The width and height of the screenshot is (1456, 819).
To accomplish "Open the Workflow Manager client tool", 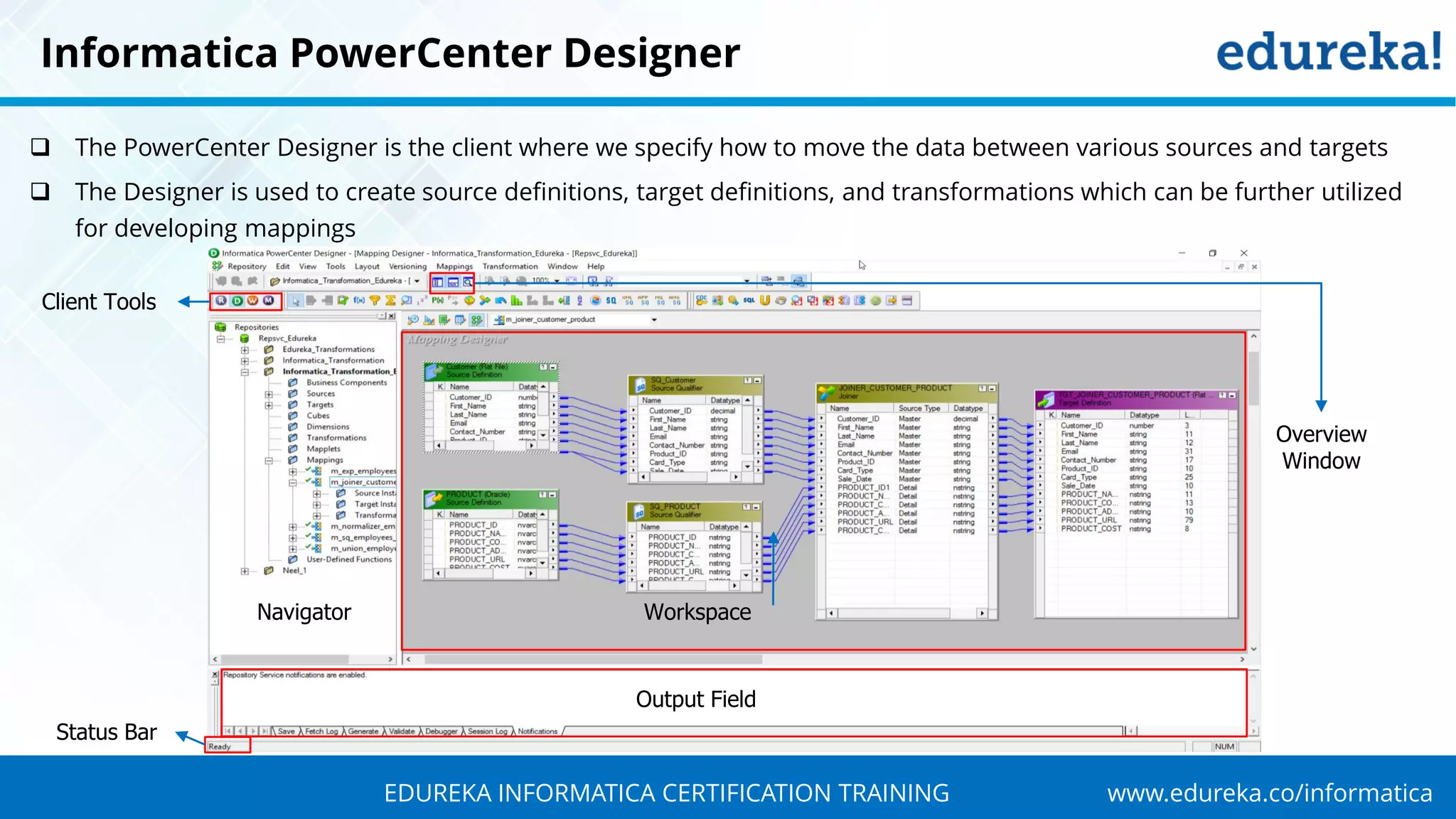I will click(x=252, y=301).
